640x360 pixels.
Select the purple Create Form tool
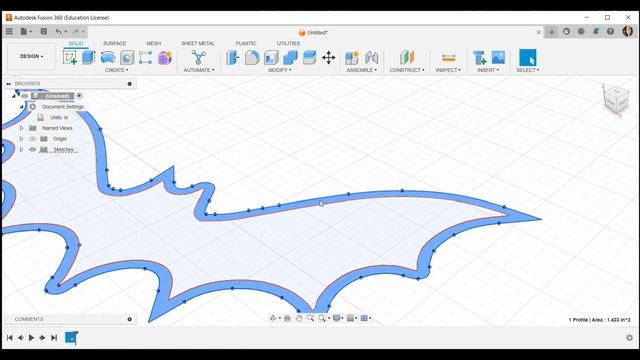(165, 58)
